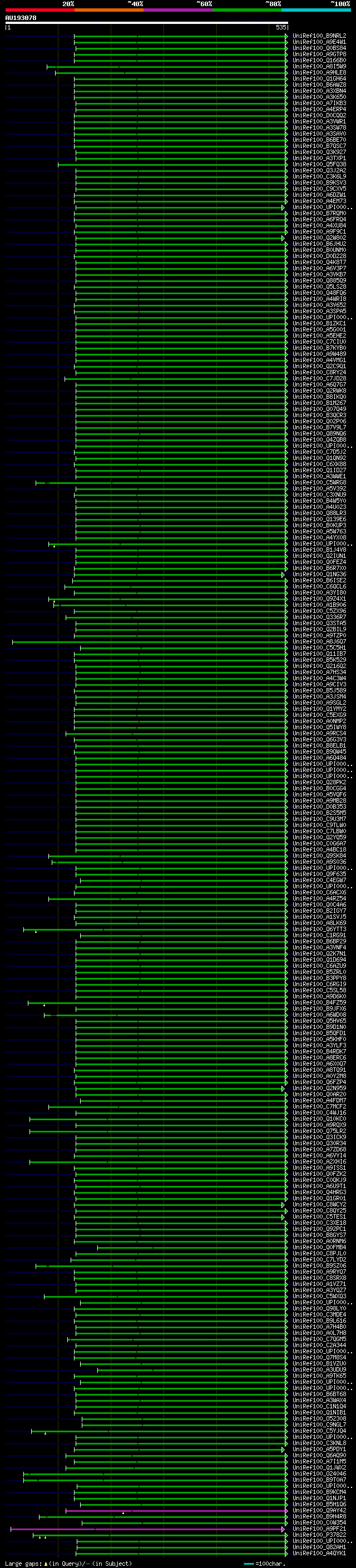Click the purple ~60% identity legend segment
356x1568 pixels.
177,11
